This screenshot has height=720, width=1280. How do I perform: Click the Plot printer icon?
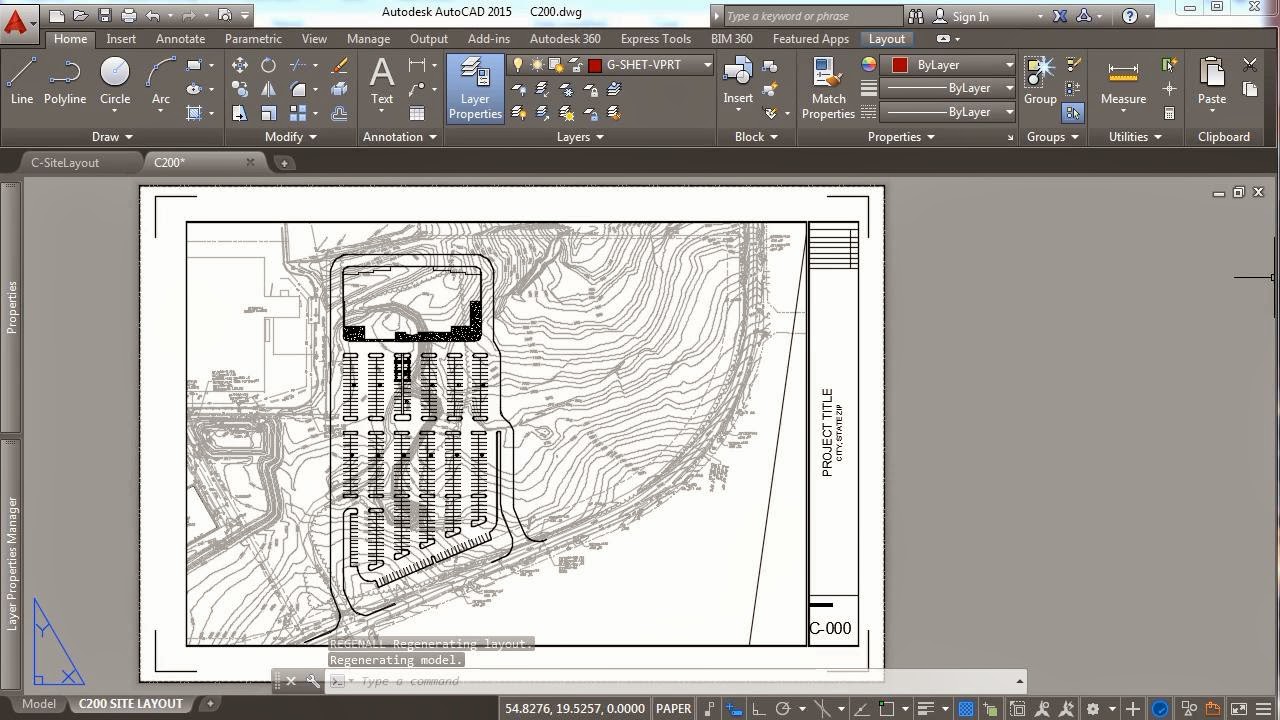(x=129, y=16)
